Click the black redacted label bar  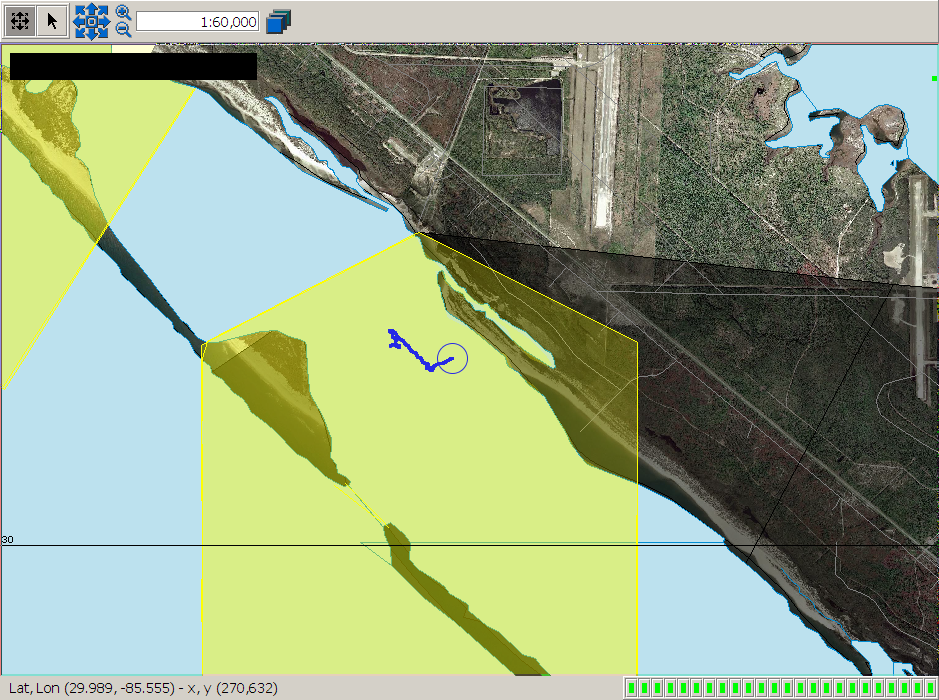pos(133,66)
